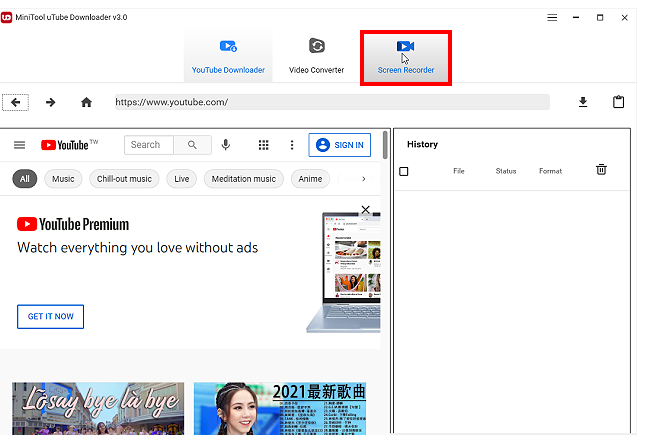Open the Screen Recorder tab
652x436 pixels.
[x=405, y=57]
